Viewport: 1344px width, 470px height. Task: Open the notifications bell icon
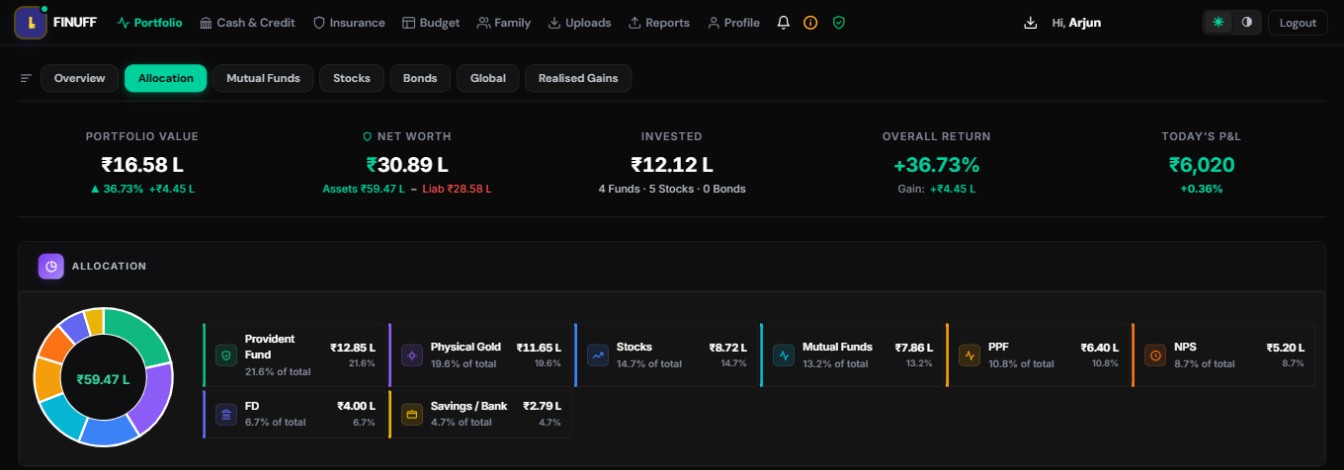(x=783, y=23)
